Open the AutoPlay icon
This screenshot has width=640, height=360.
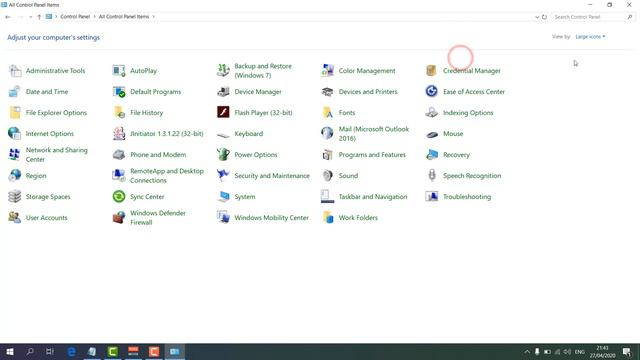point(119,71)
